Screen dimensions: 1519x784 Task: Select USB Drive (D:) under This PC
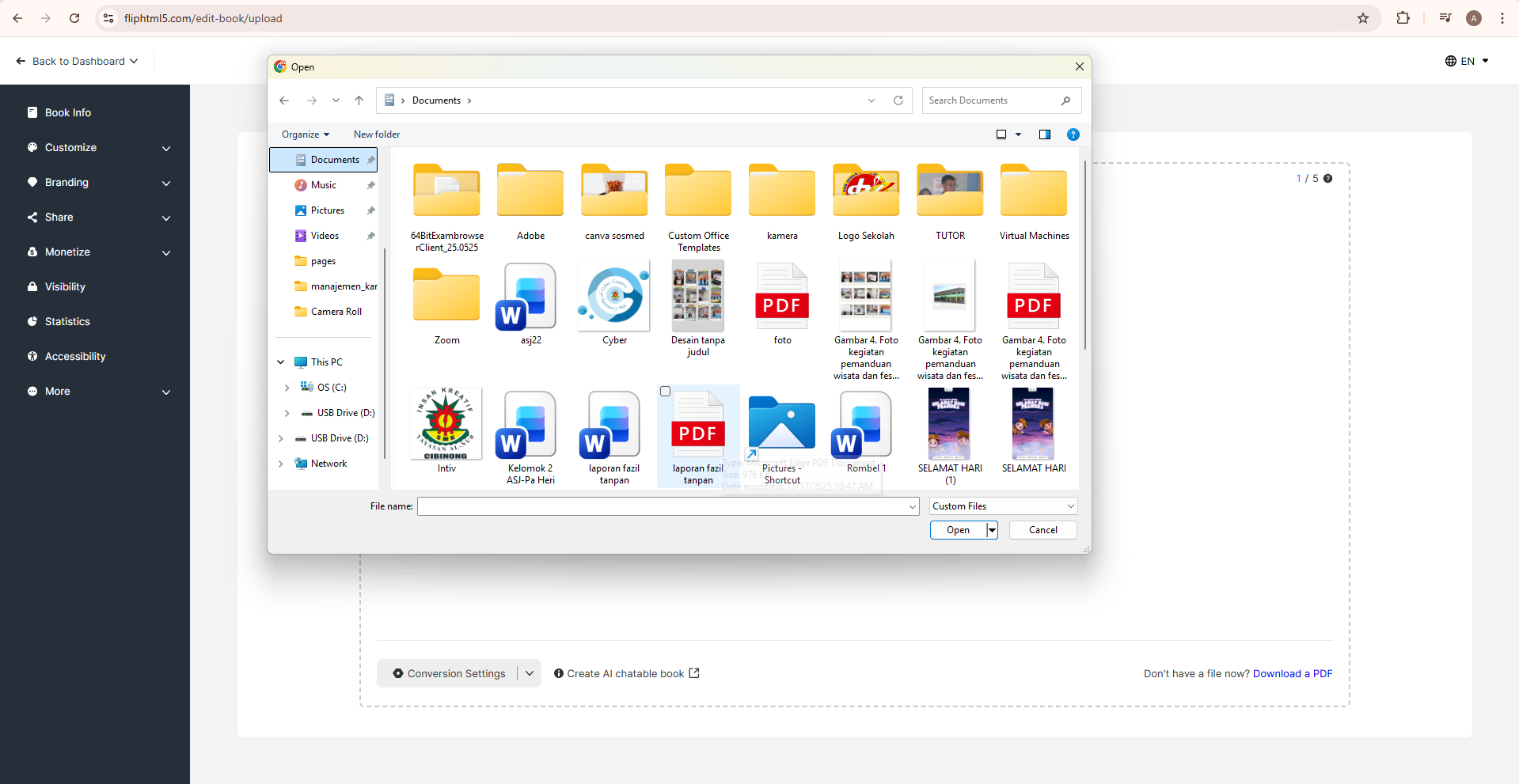click(x=338, y=413)
